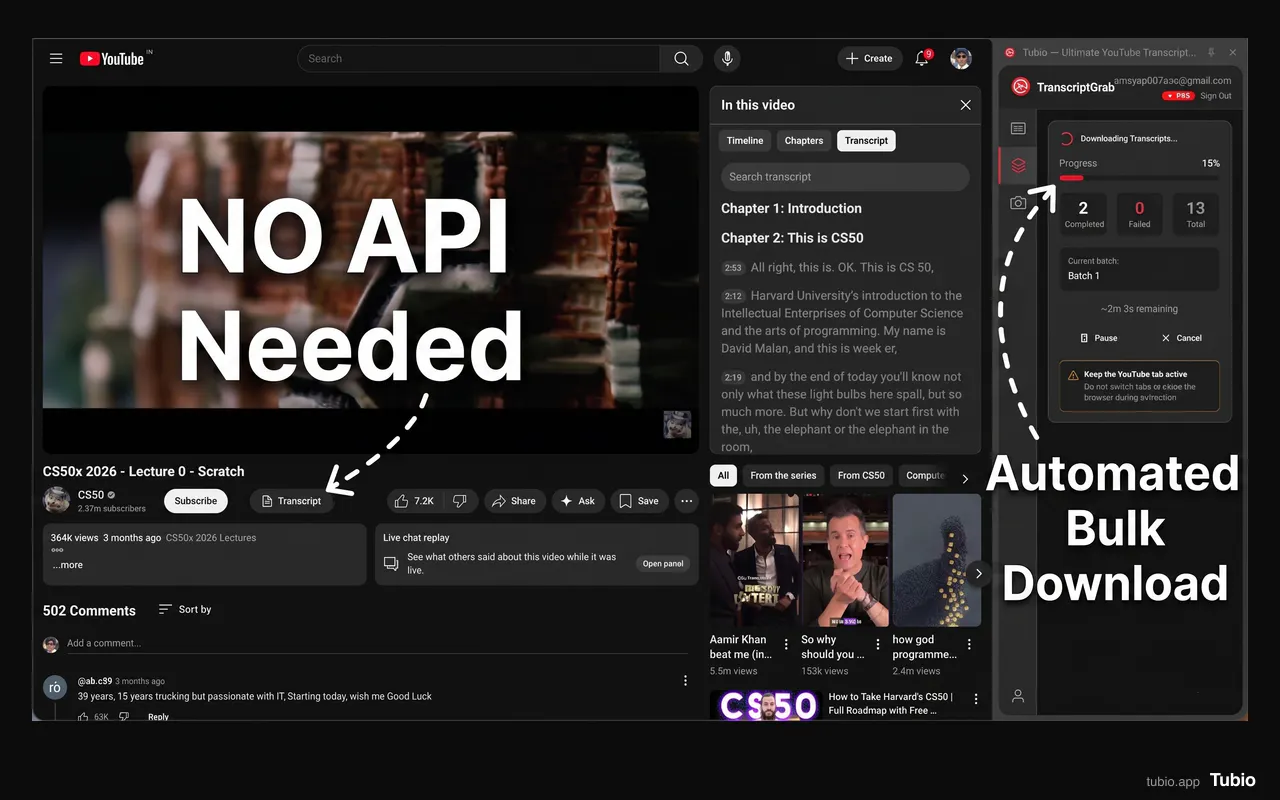
Task: Switch to the Chapters tab
Action: tap(804, 141)
